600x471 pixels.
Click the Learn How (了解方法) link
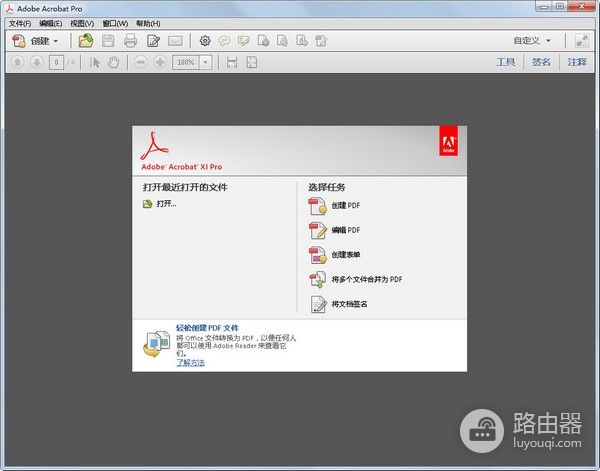click(x=190, y=362)
